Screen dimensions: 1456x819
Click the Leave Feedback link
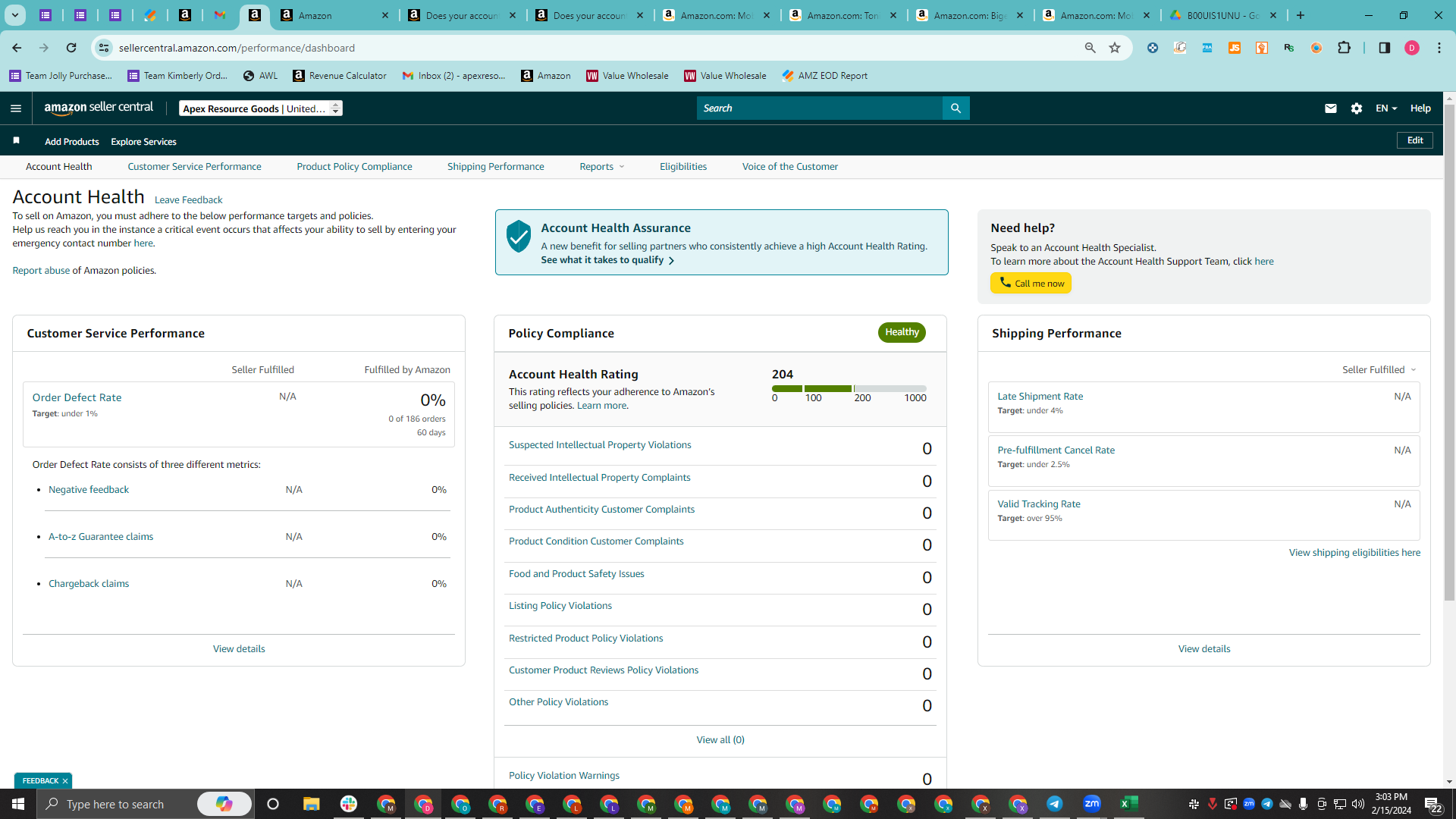point(188,200)
